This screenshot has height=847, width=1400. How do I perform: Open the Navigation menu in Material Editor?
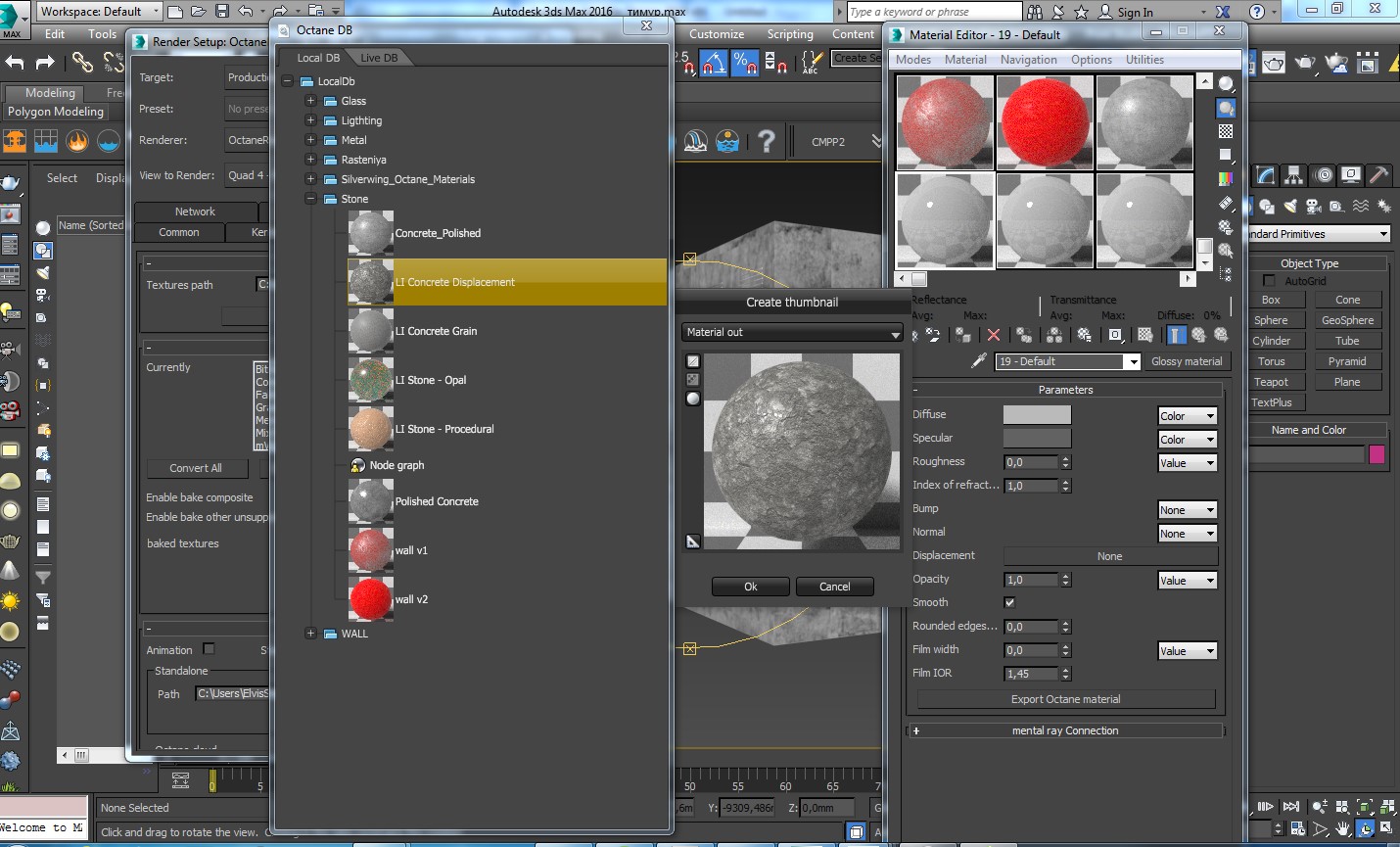(x=1028, y=60)
